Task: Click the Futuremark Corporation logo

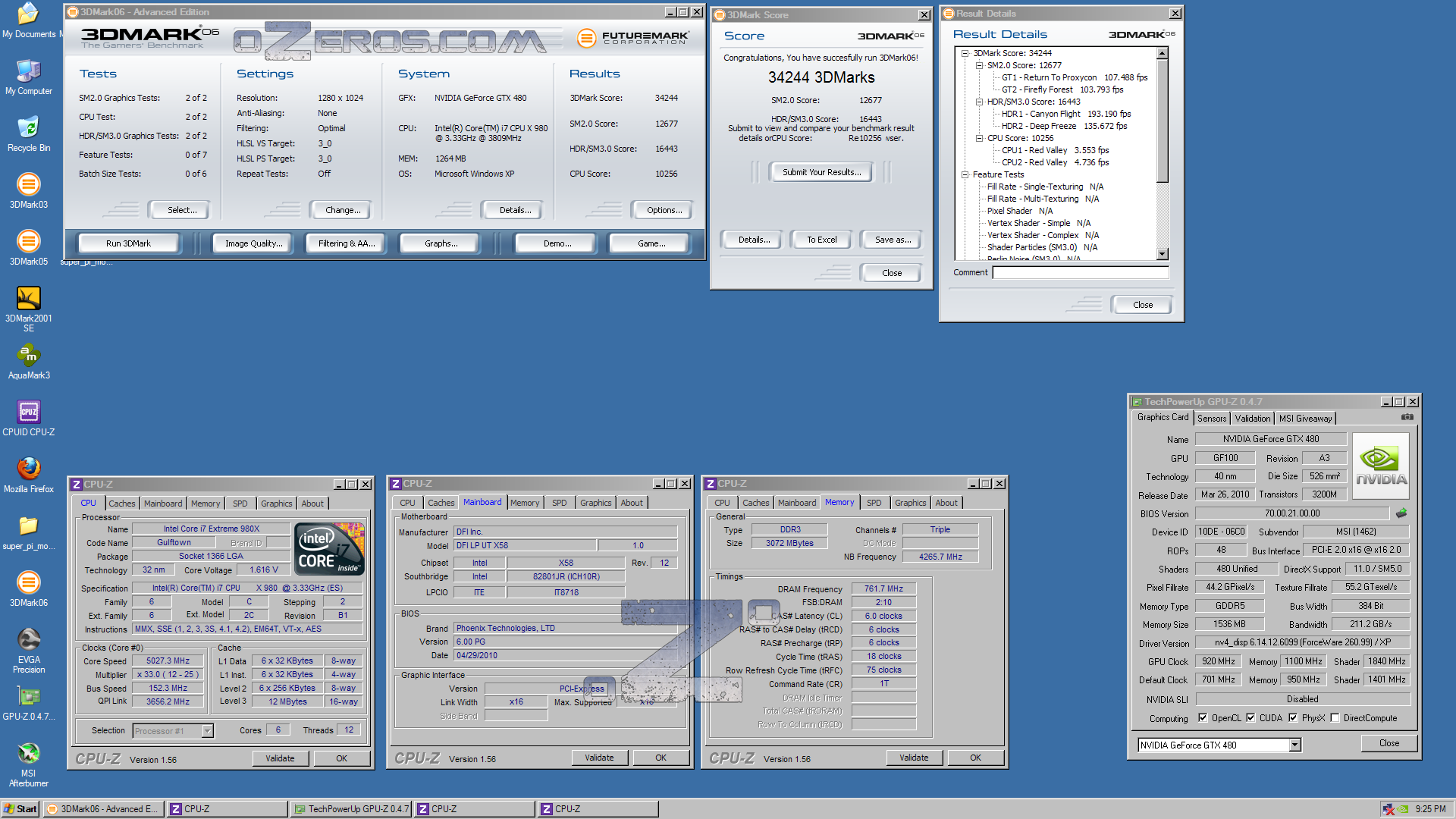Action: (x=633, y=37)
